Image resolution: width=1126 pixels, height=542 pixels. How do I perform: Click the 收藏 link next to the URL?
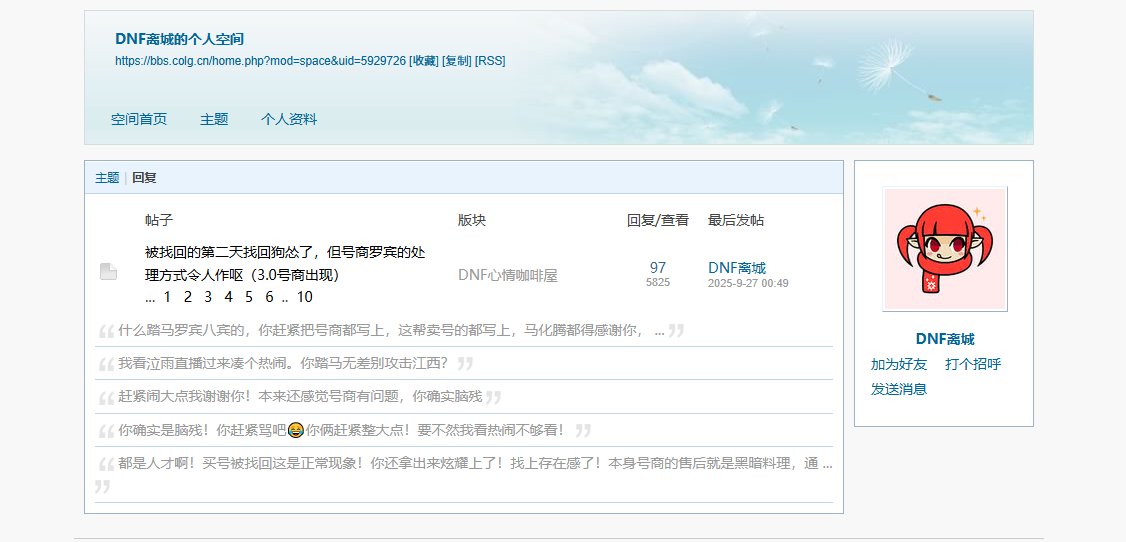pyautogui.click(x=424, y=61)
